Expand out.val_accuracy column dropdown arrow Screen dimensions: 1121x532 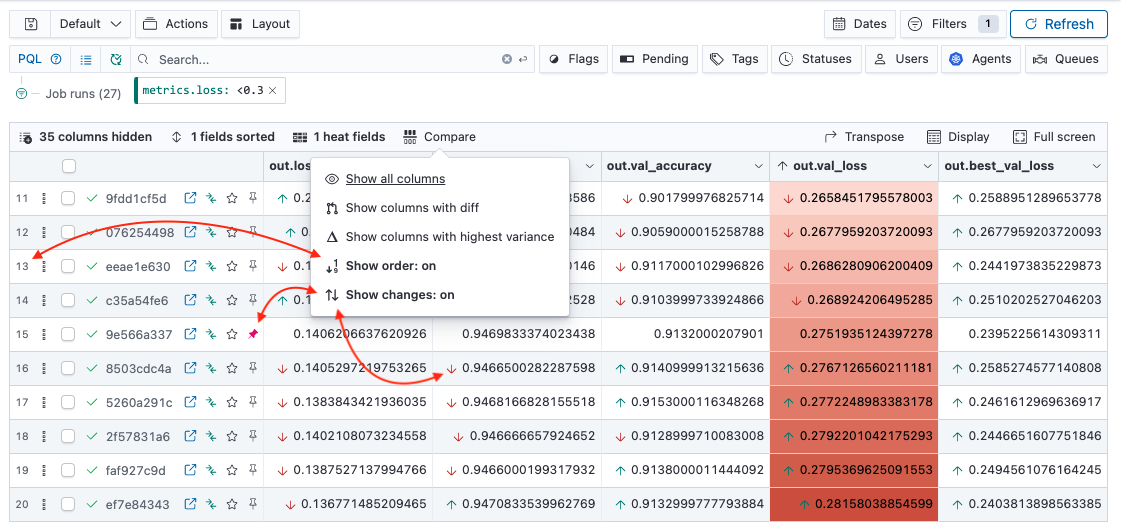coord(759,166)
